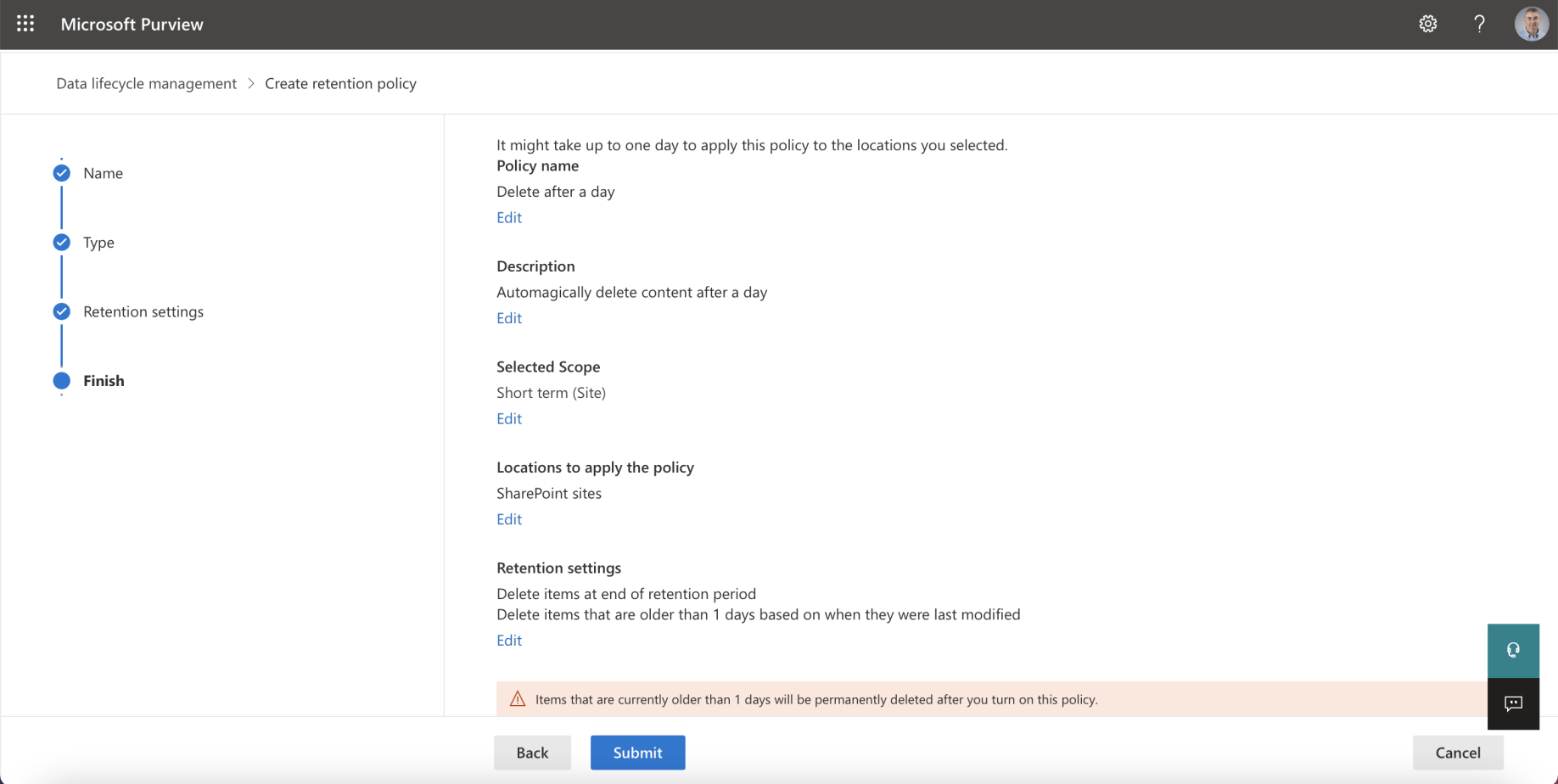Open the Settings gear icon

(x=1427, y=24)
